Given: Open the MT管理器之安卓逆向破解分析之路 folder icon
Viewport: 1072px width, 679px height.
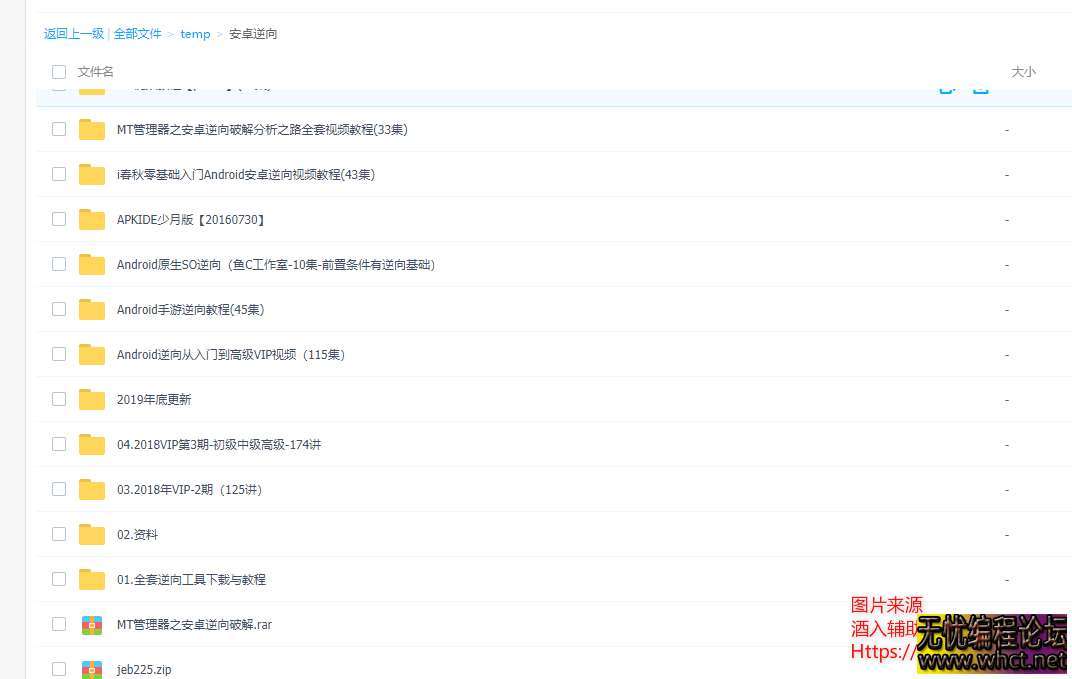Looking at the screenshot, I should (x=91, y=129).
